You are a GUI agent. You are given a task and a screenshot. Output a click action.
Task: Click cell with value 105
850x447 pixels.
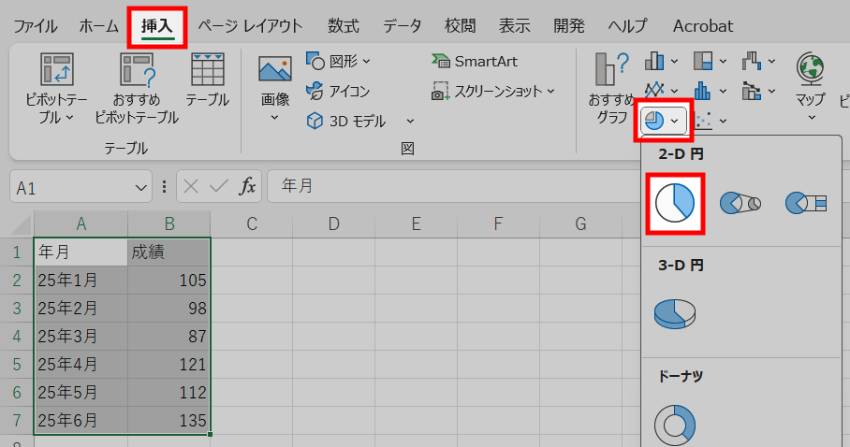tap(169, 280)
